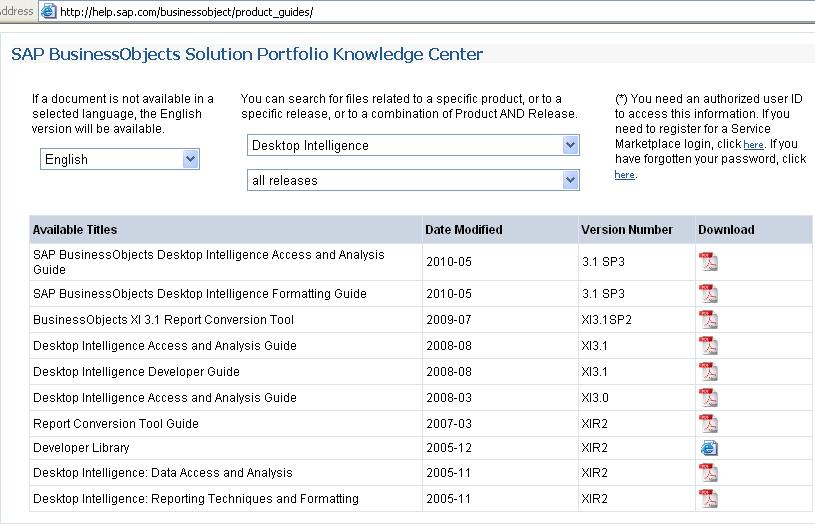Download PDF for 3.1 SP3 Access and Analysis Guide
The height and width of the screenshot is (525, 815).
click(708, 262)
